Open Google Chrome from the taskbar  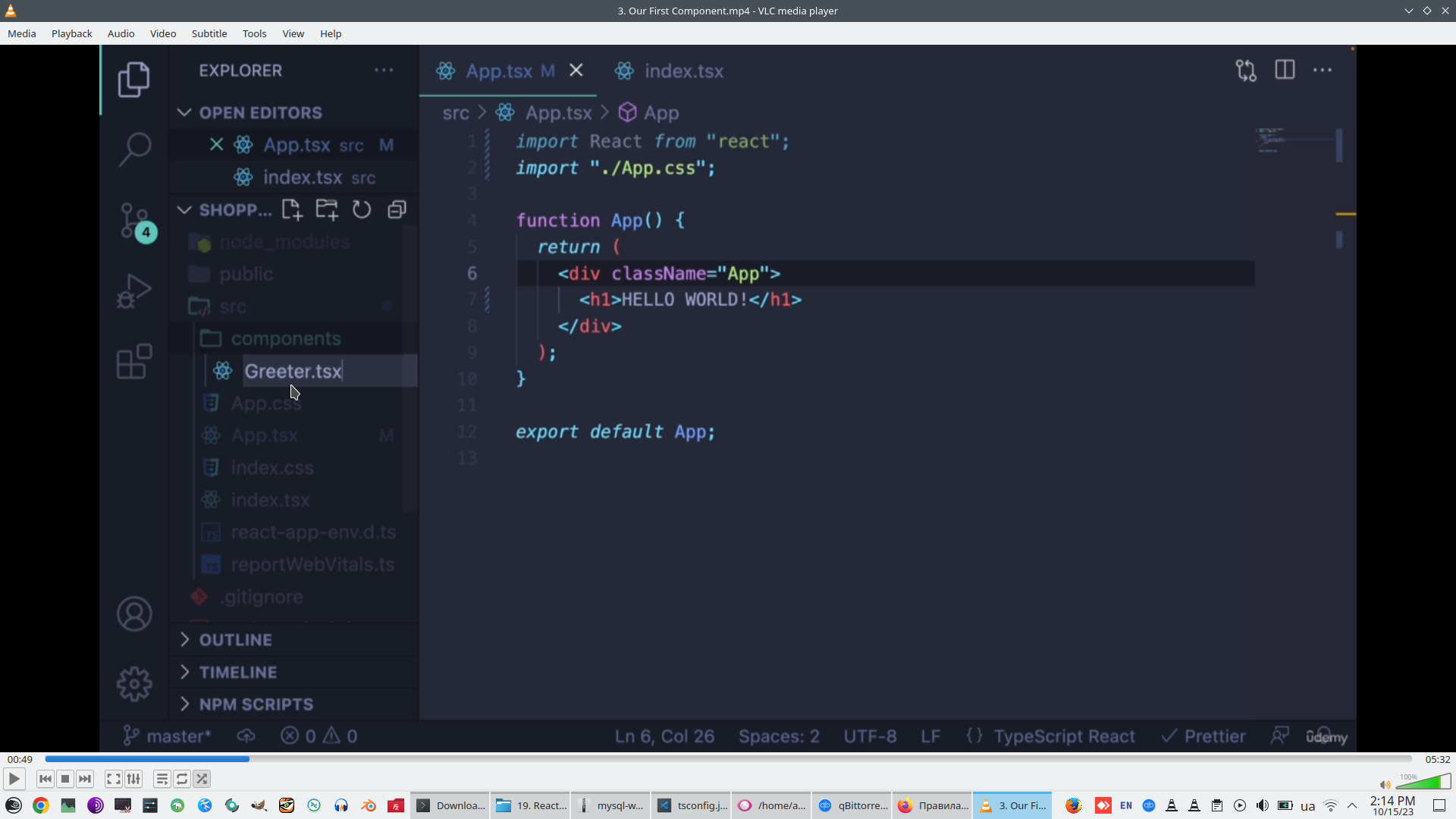click(x=41, y=805)
